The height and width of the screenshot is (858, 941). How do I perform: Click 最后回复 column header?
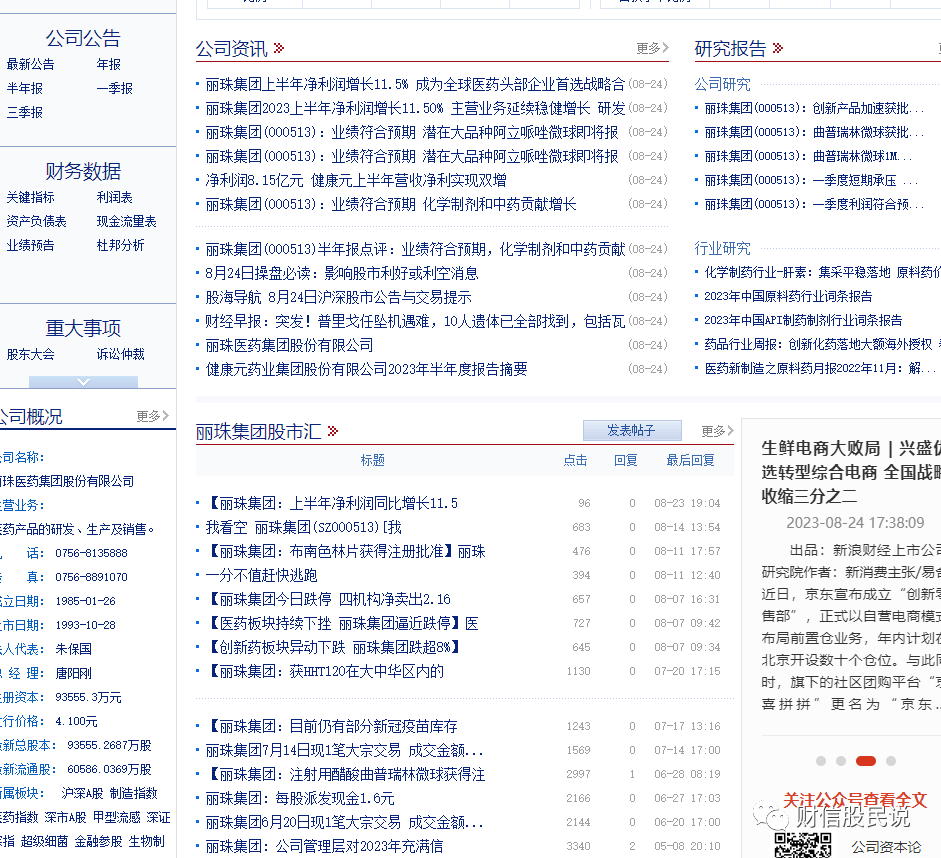click(x=691, y=460)
